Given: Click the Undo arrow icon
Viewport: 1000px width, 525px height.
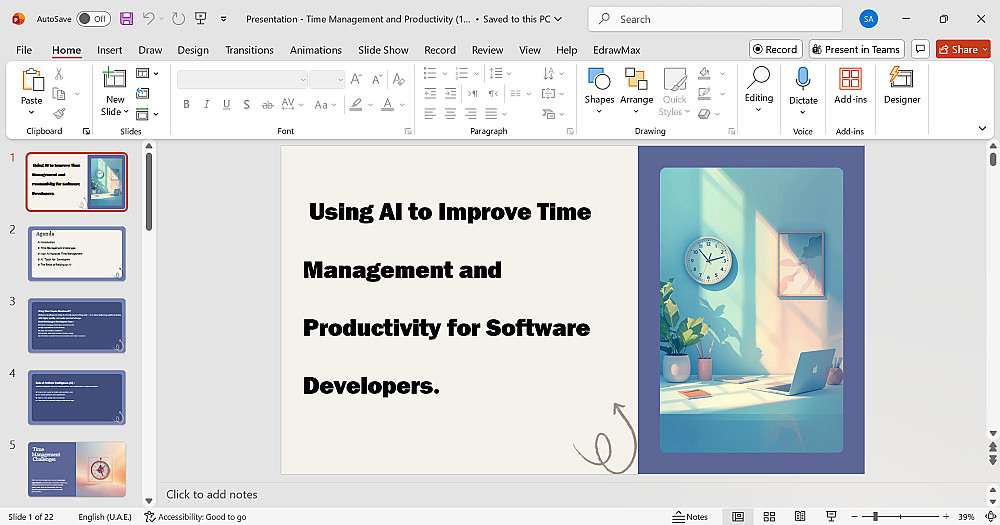Looking at the screenshot, I should coord(148,18).
